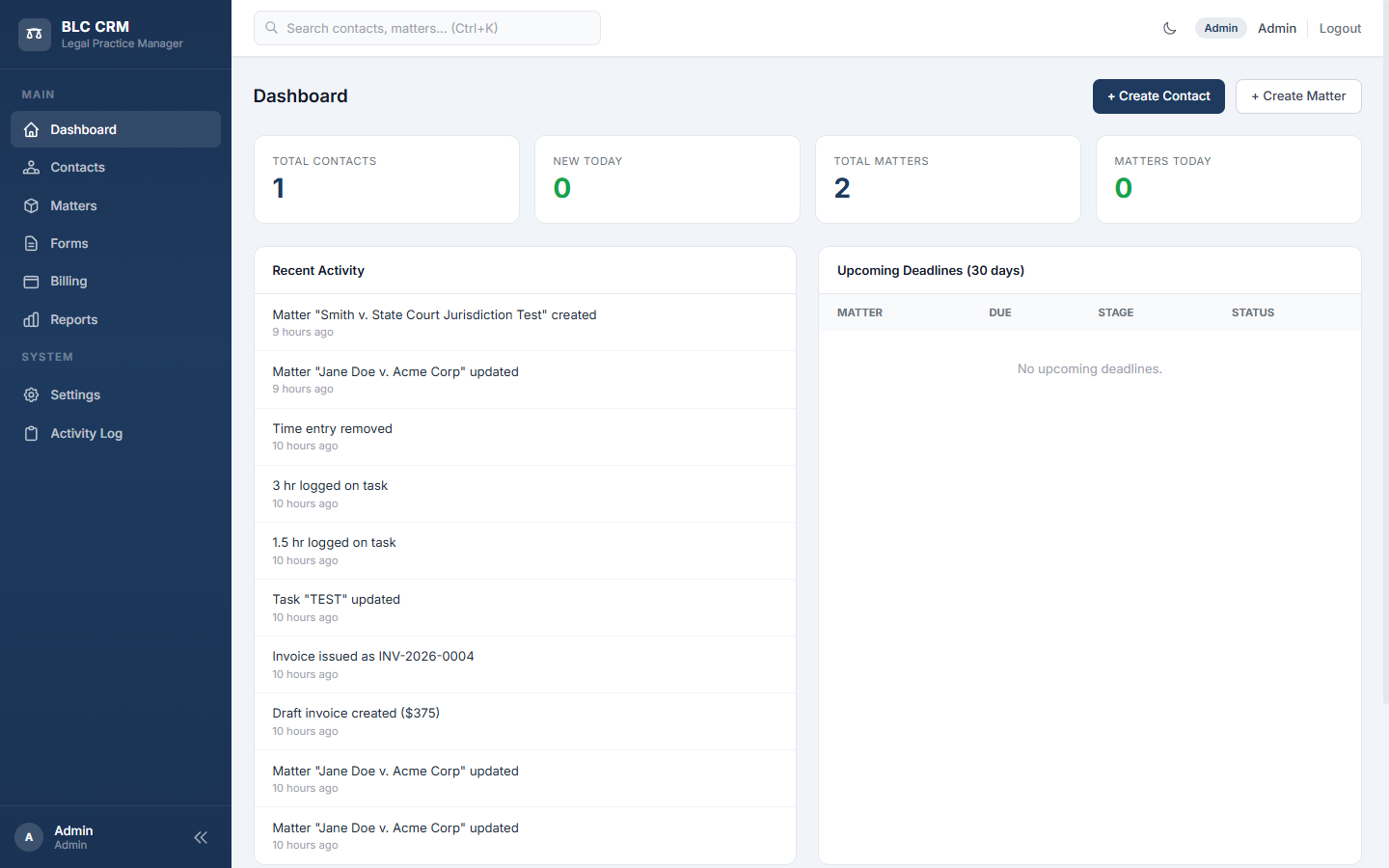Select the "Invoice issued as INV-2026-0004" activity
The width and height of the screenshot is (1389, 868).
tap(525, 665)
